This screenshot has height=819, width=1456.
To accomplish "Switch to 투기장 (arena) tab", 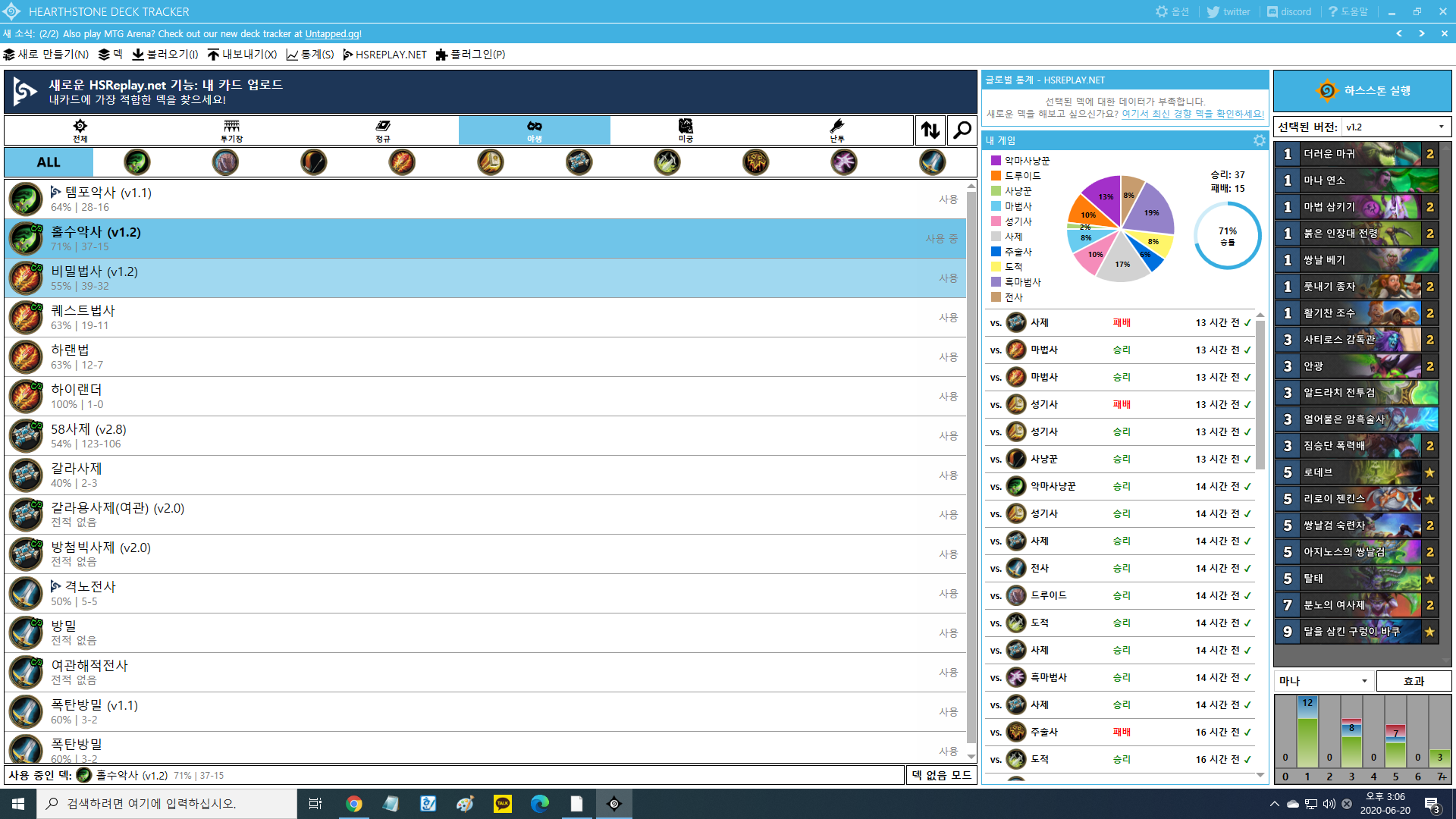I will click(x=231, y=130).
